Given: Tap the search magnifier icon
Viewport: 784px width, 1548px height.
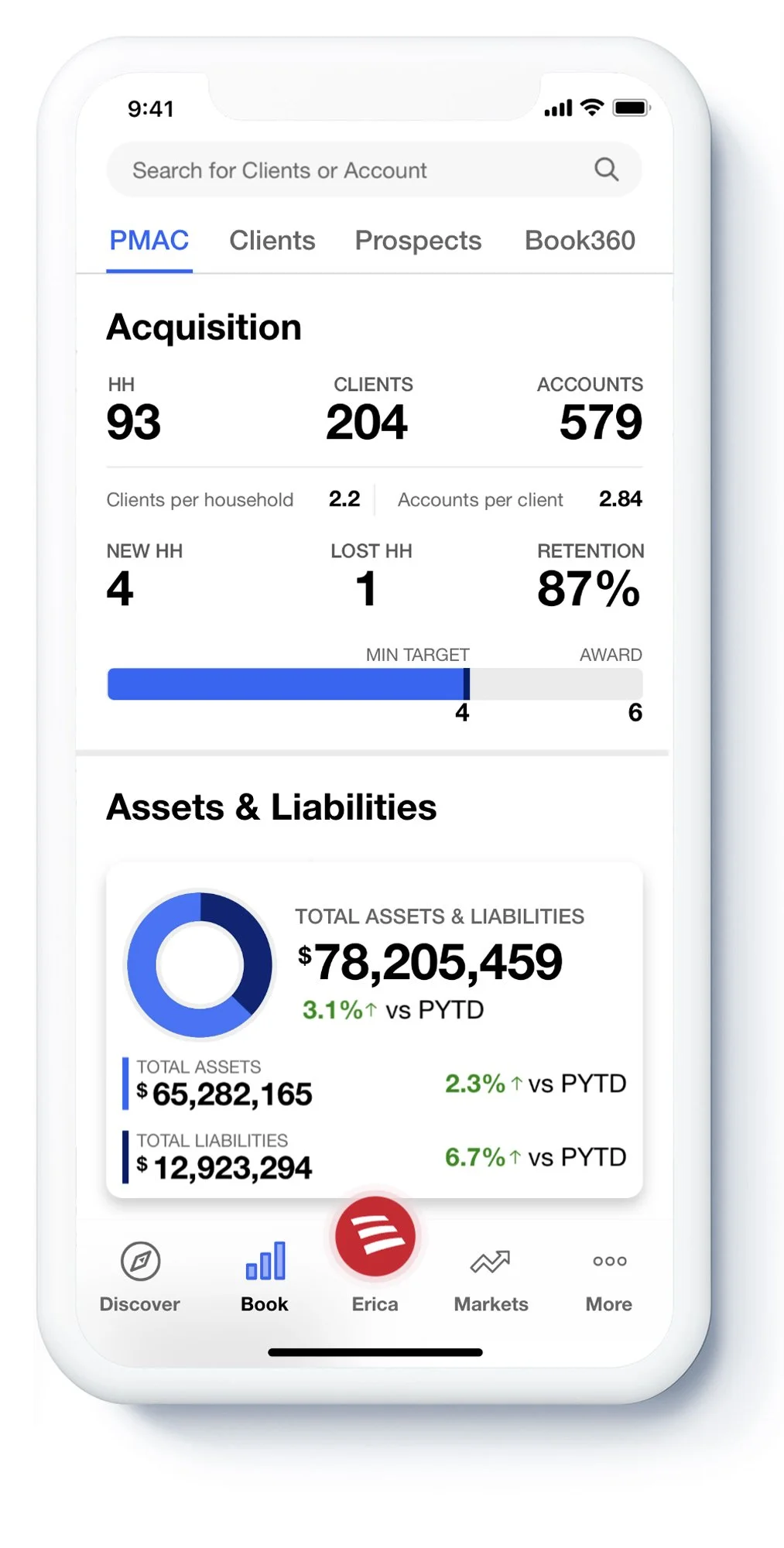Looking at the screenshot, I should point(606,169).
